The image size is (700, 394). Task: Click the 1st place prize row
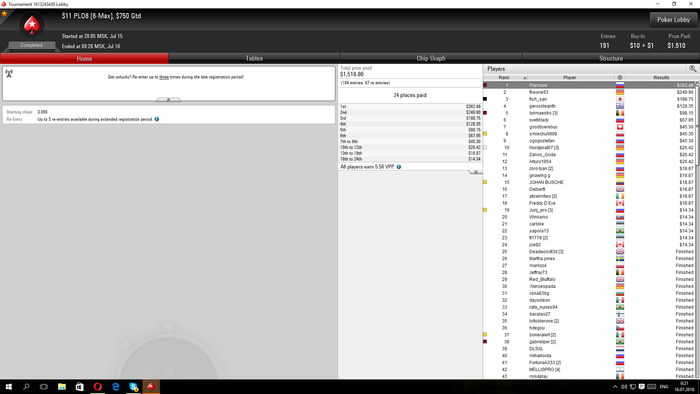[410, 107]
